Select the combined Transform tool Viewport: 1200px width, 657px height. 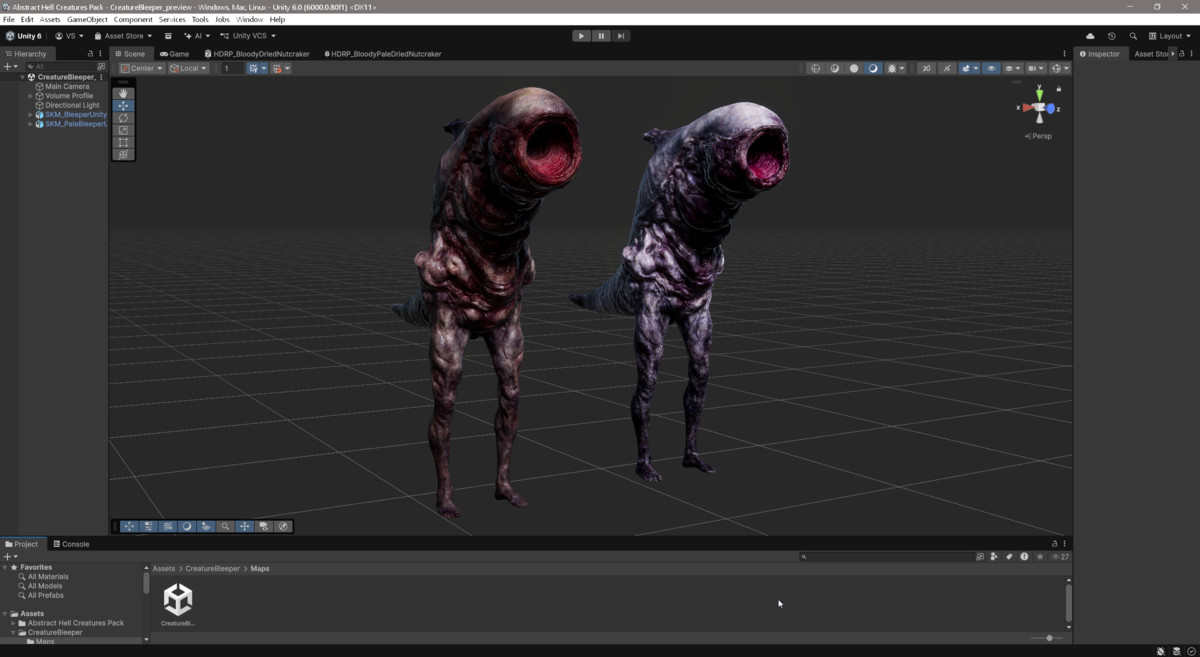(x=123, y=154)
